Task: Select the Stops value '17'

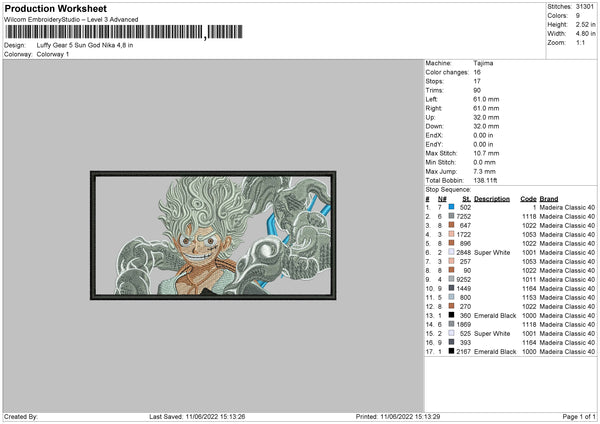Action: coord(477,81)
